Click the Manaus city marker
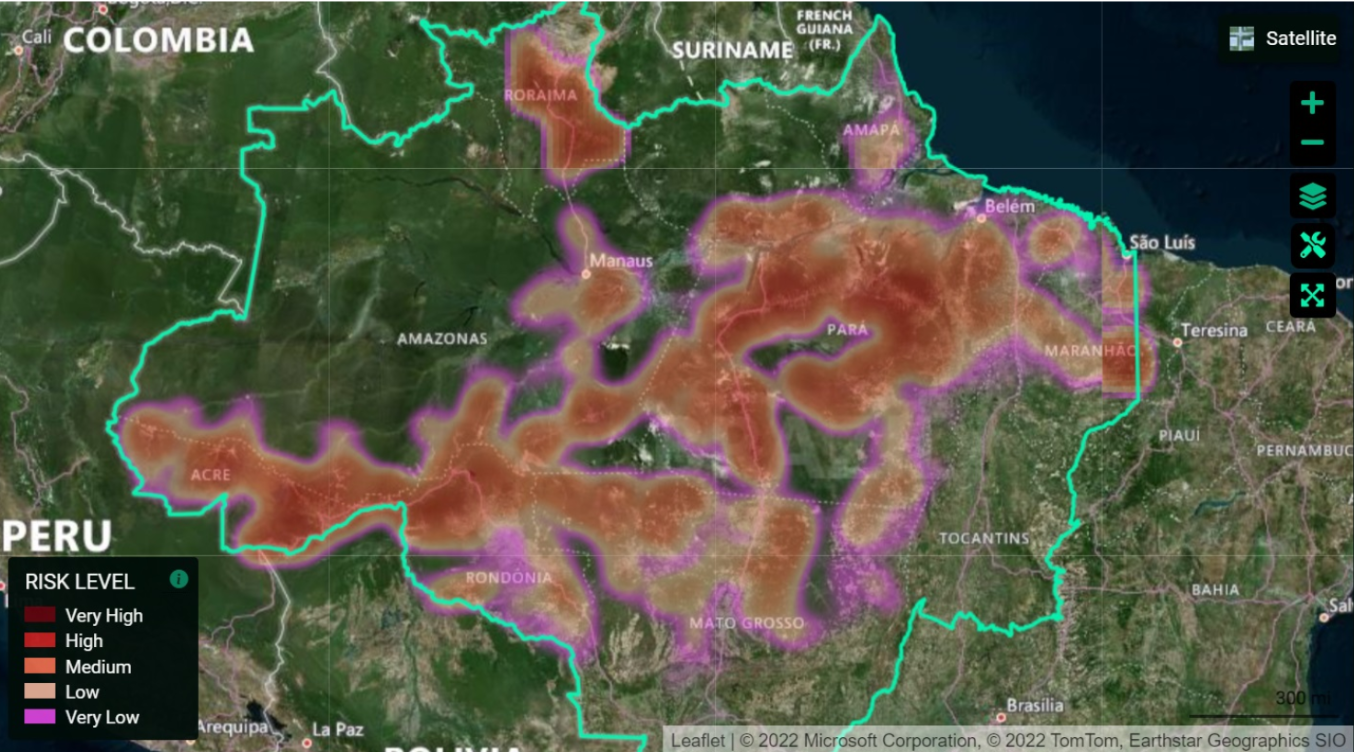 pyautogui.click(x=586, y=273)
